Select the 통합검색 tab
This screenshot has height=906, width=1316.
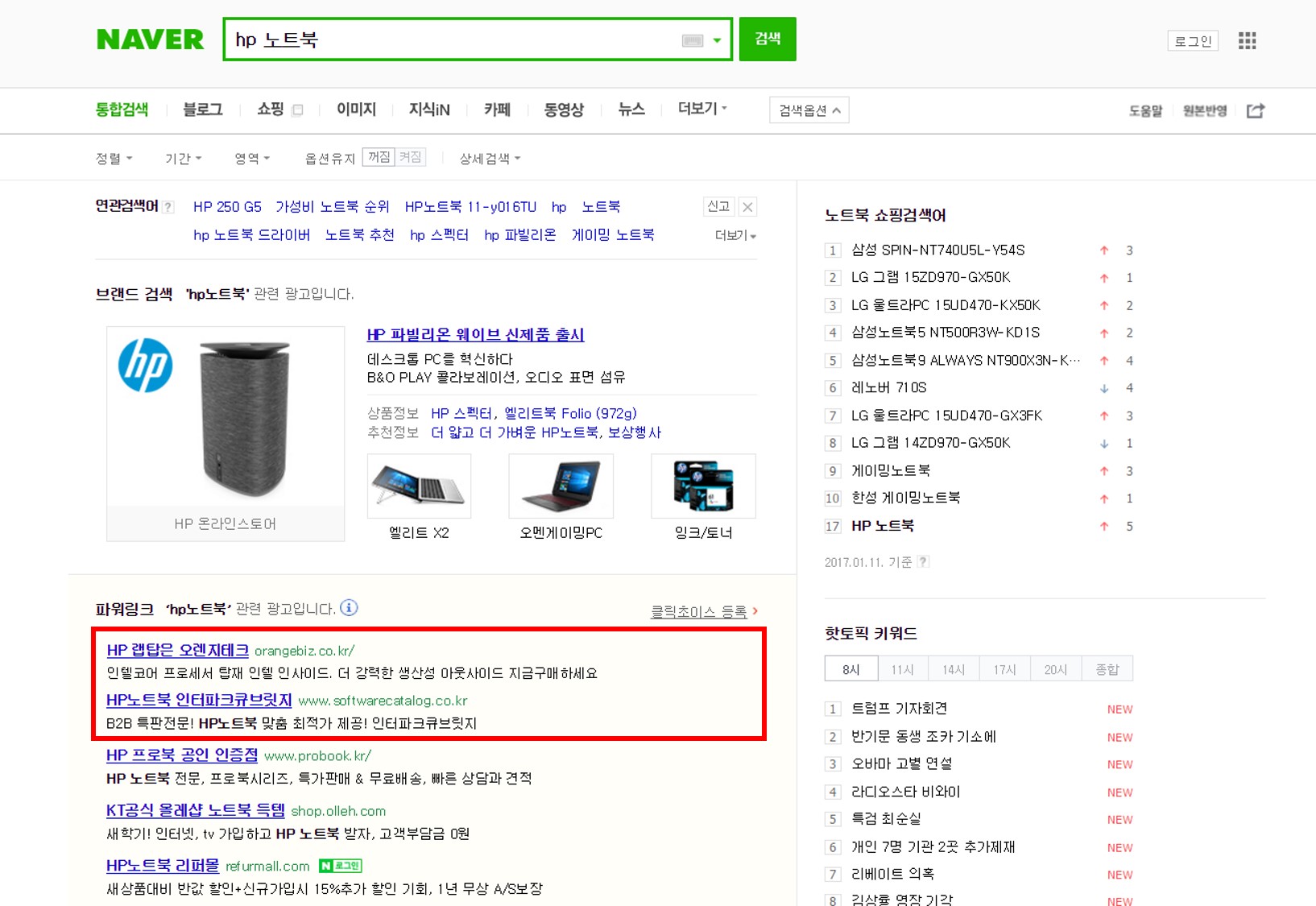point(122,110)
